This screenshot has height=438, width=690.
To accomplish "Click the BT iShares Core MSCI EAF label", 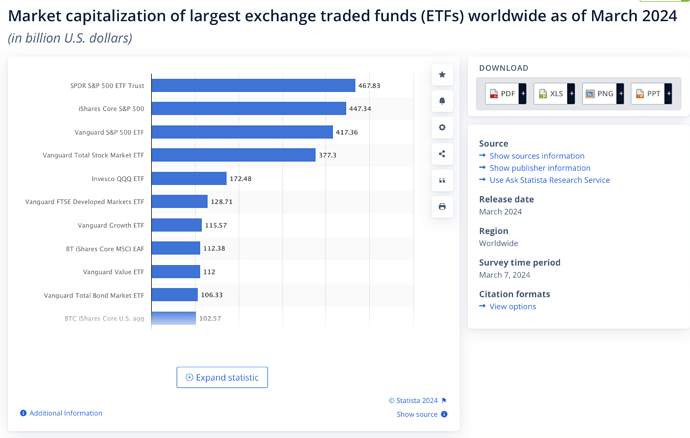I will (x=105, y=249).
